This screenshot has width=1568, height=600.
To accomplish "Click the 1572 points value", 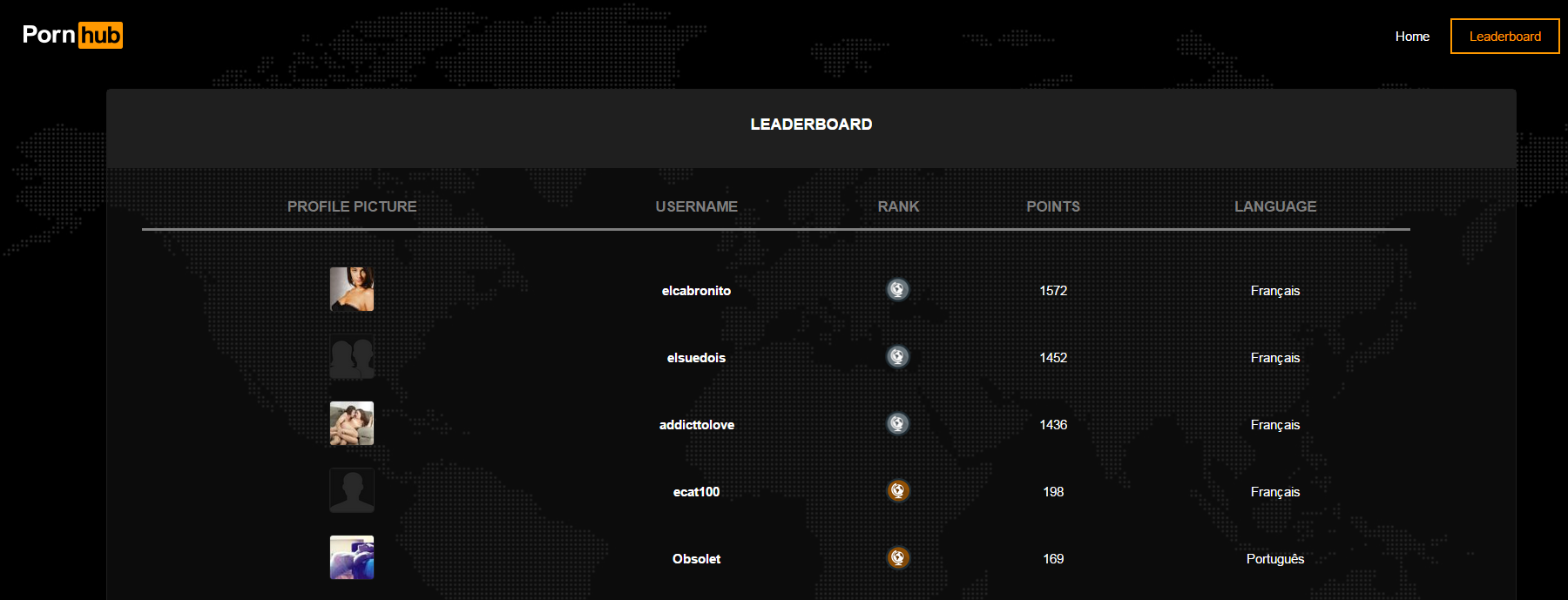I will coord(1053,291).
